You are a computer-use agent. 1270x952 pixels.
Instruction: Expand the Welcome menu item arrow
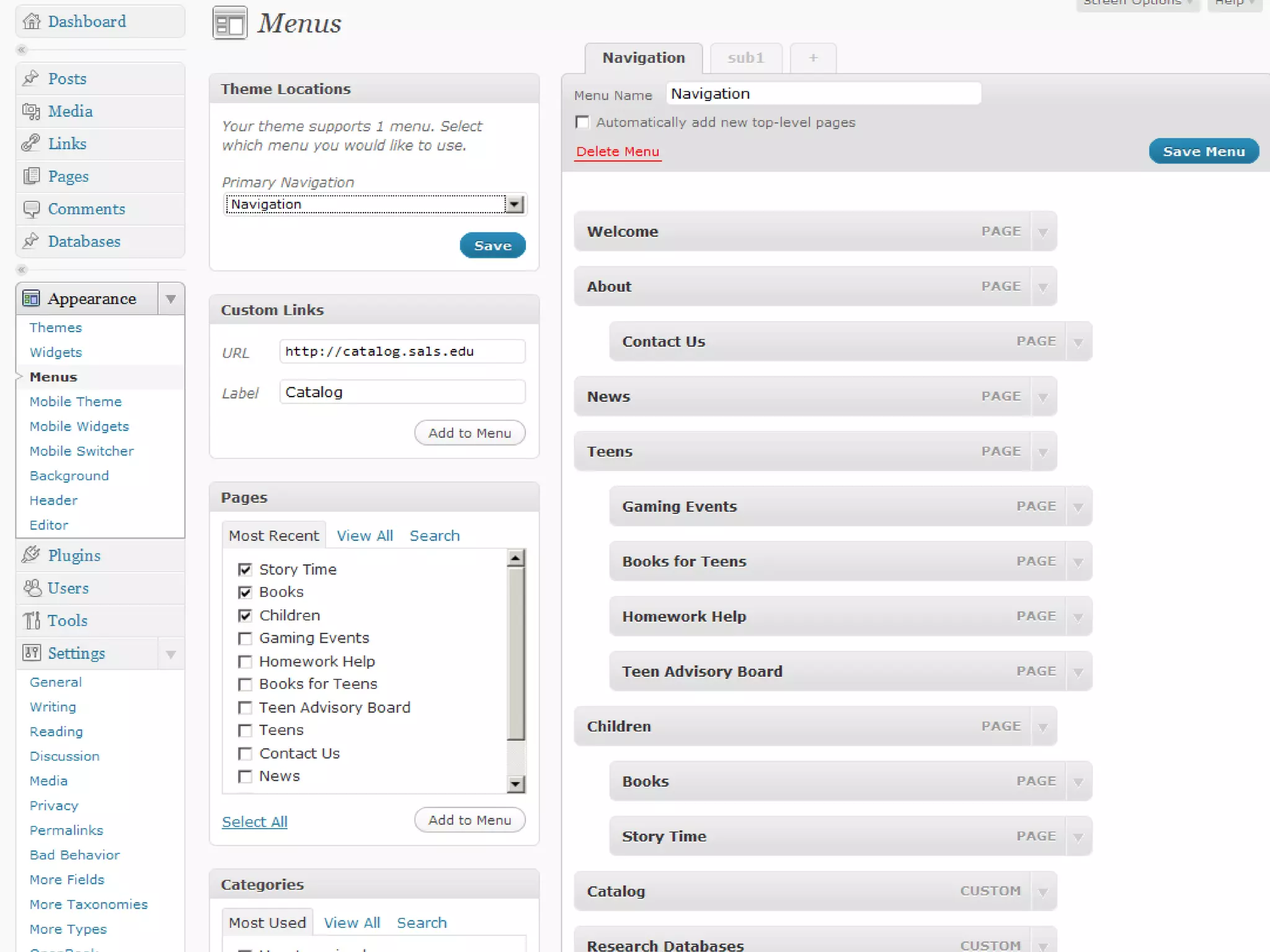coord(1043,232)
